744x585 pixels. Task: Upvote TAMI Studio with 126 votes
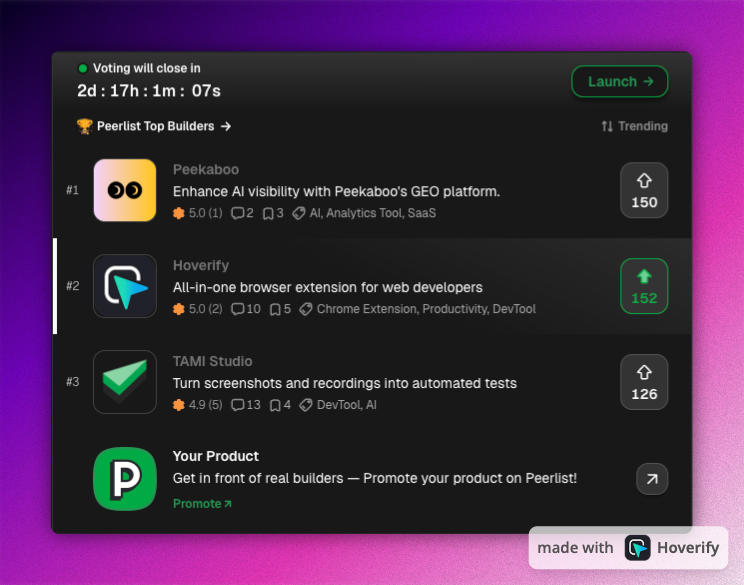pos(644,382)
